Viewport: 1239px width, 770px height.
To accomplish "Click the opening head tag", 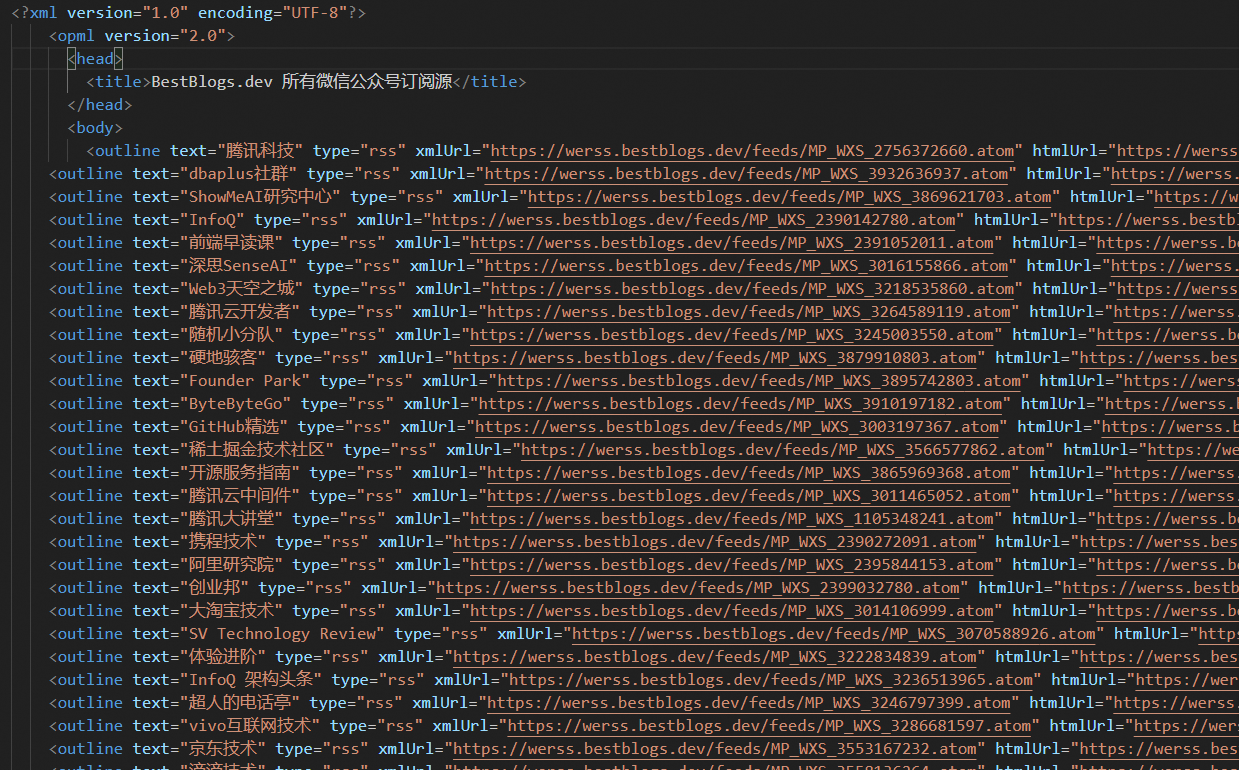I will pos(96,59).
